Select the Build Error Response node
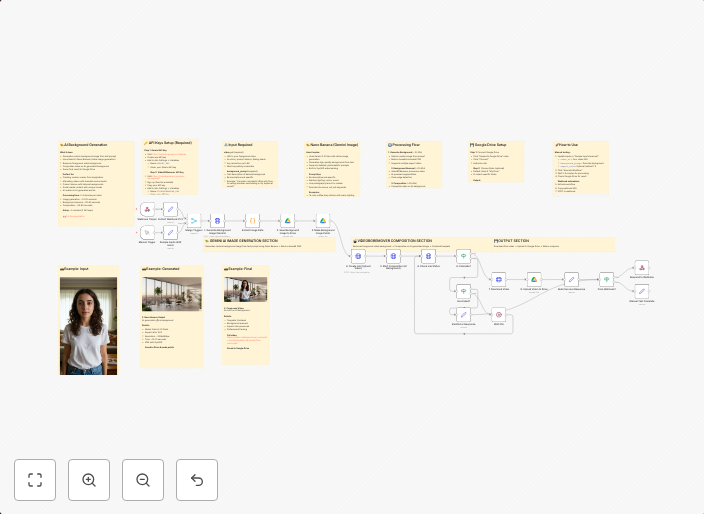This screenshot has width=704, height=514. tap(463, 314)
